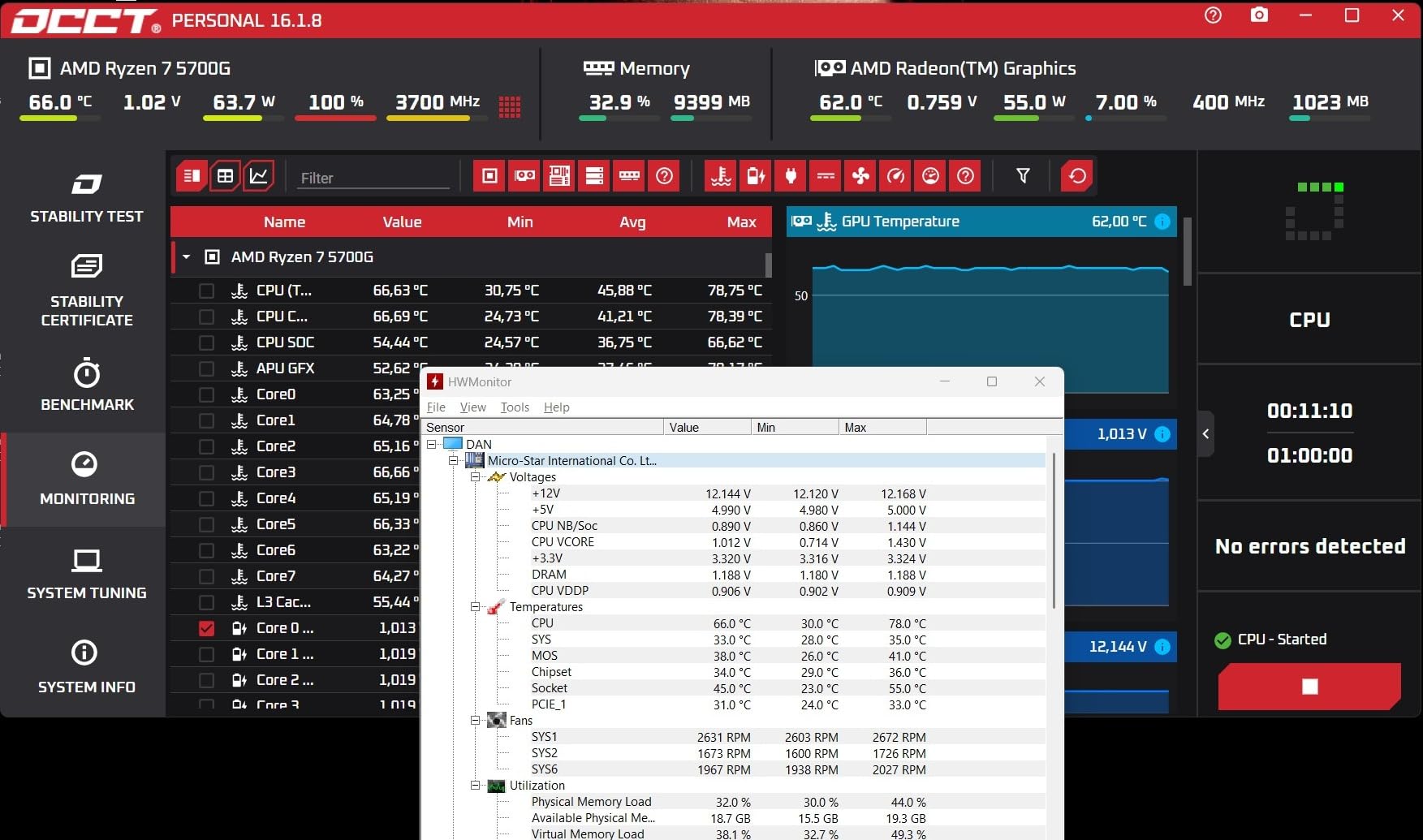This screenshot has width=1423, height=840.
Task: Check the Core3 temperature row
Action: coord(207,472)
